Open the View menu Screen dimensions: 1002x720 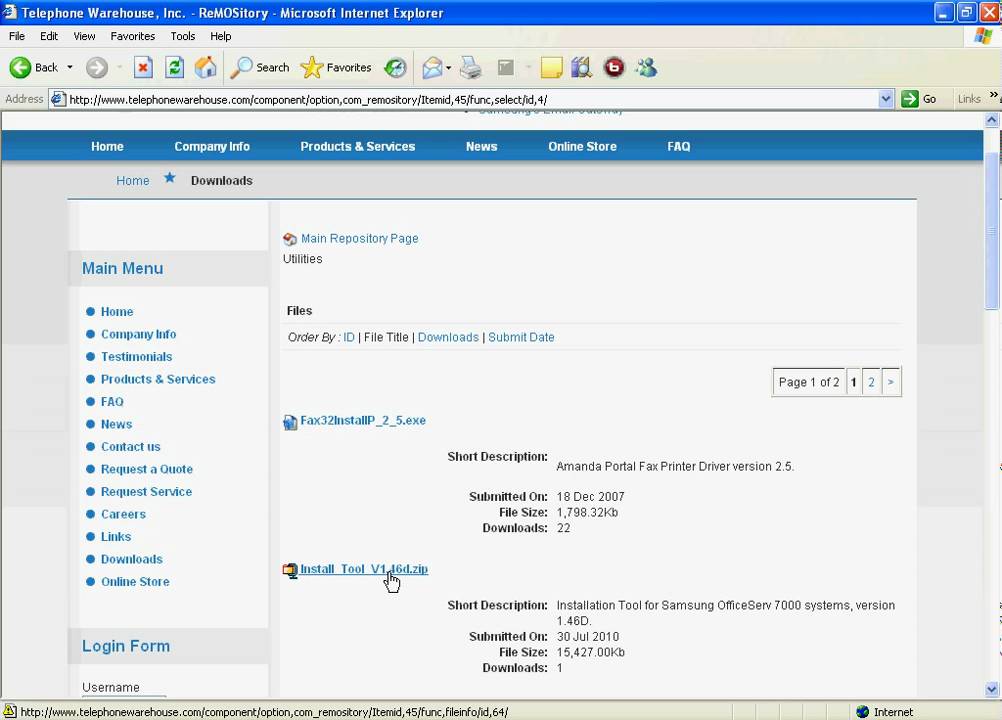coord(84,36)
